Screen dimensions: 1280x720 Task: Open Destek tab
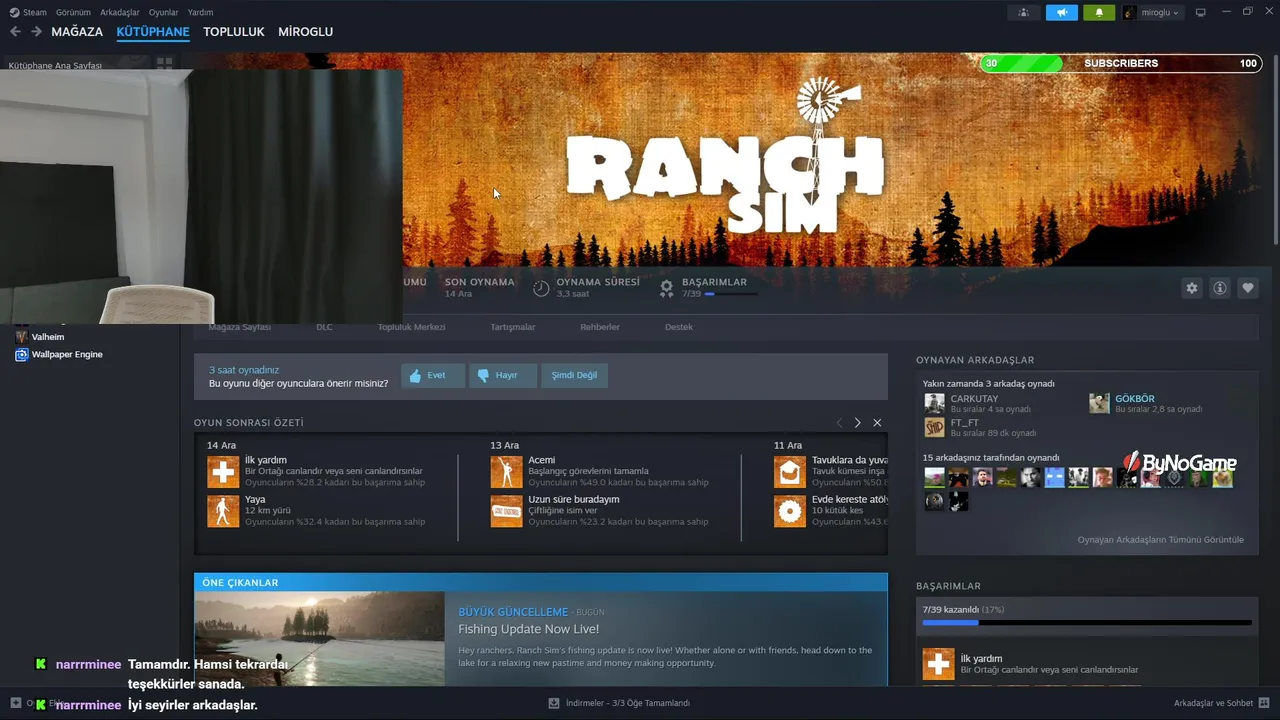click(679, 327)
